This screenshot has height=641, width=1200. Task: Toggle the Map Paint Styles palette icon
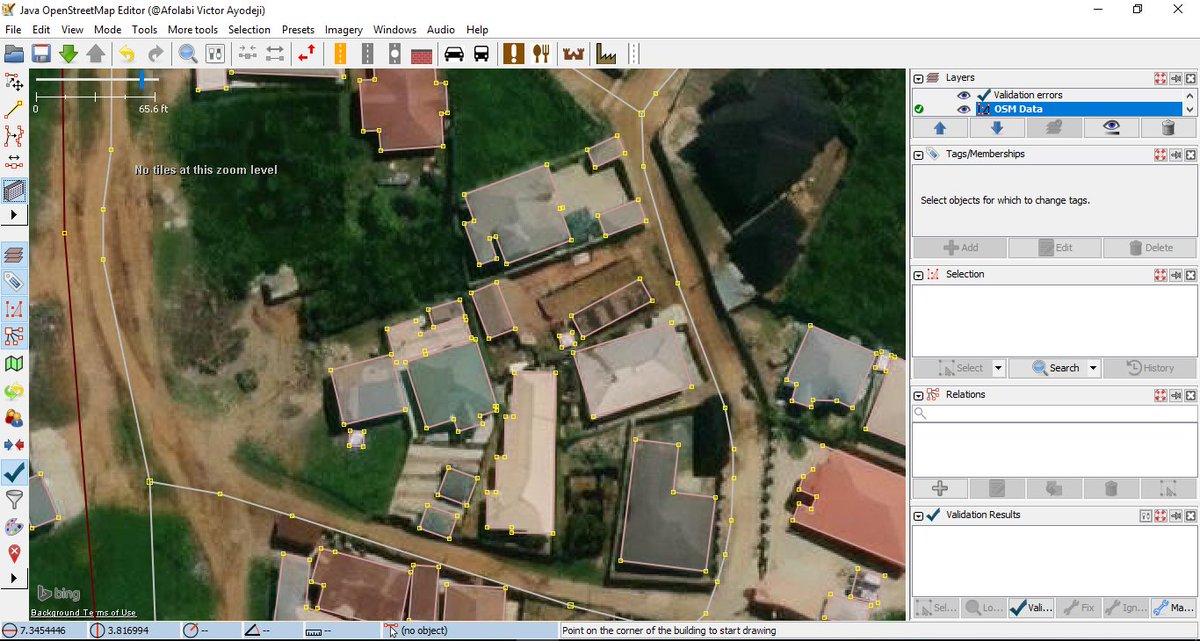[14, 525]
